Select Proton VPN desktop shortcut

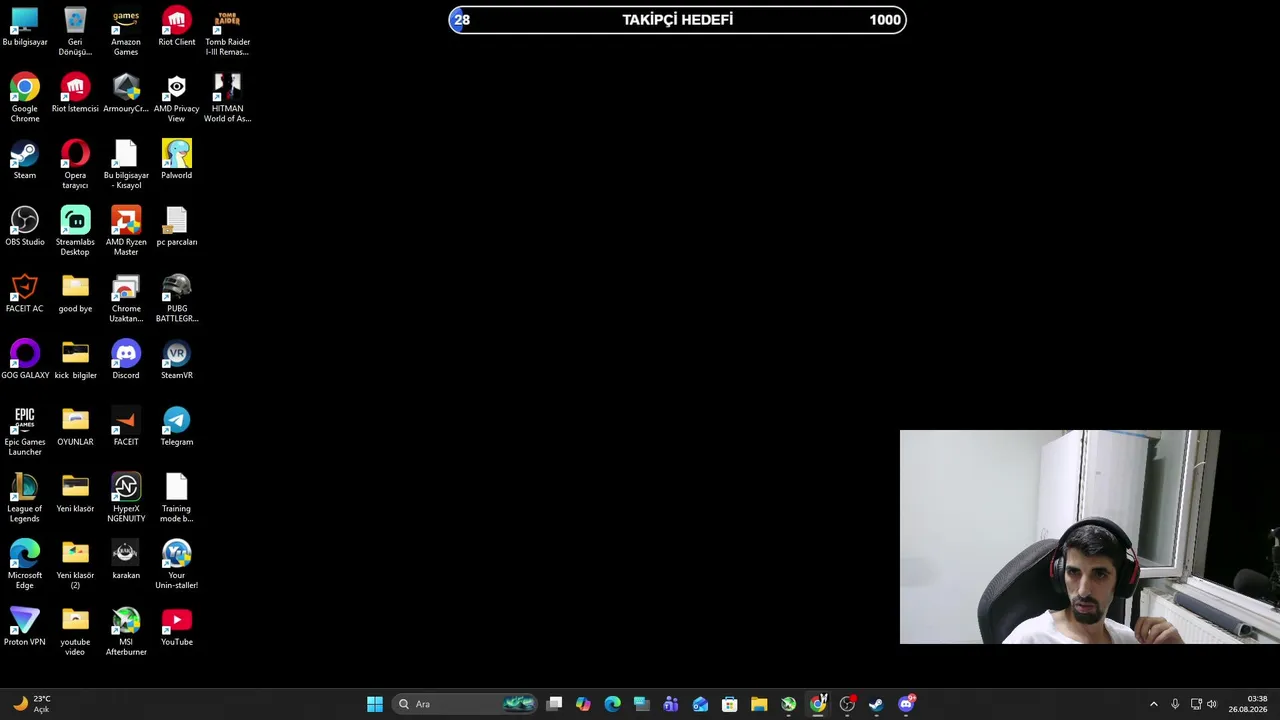point(25,627)
